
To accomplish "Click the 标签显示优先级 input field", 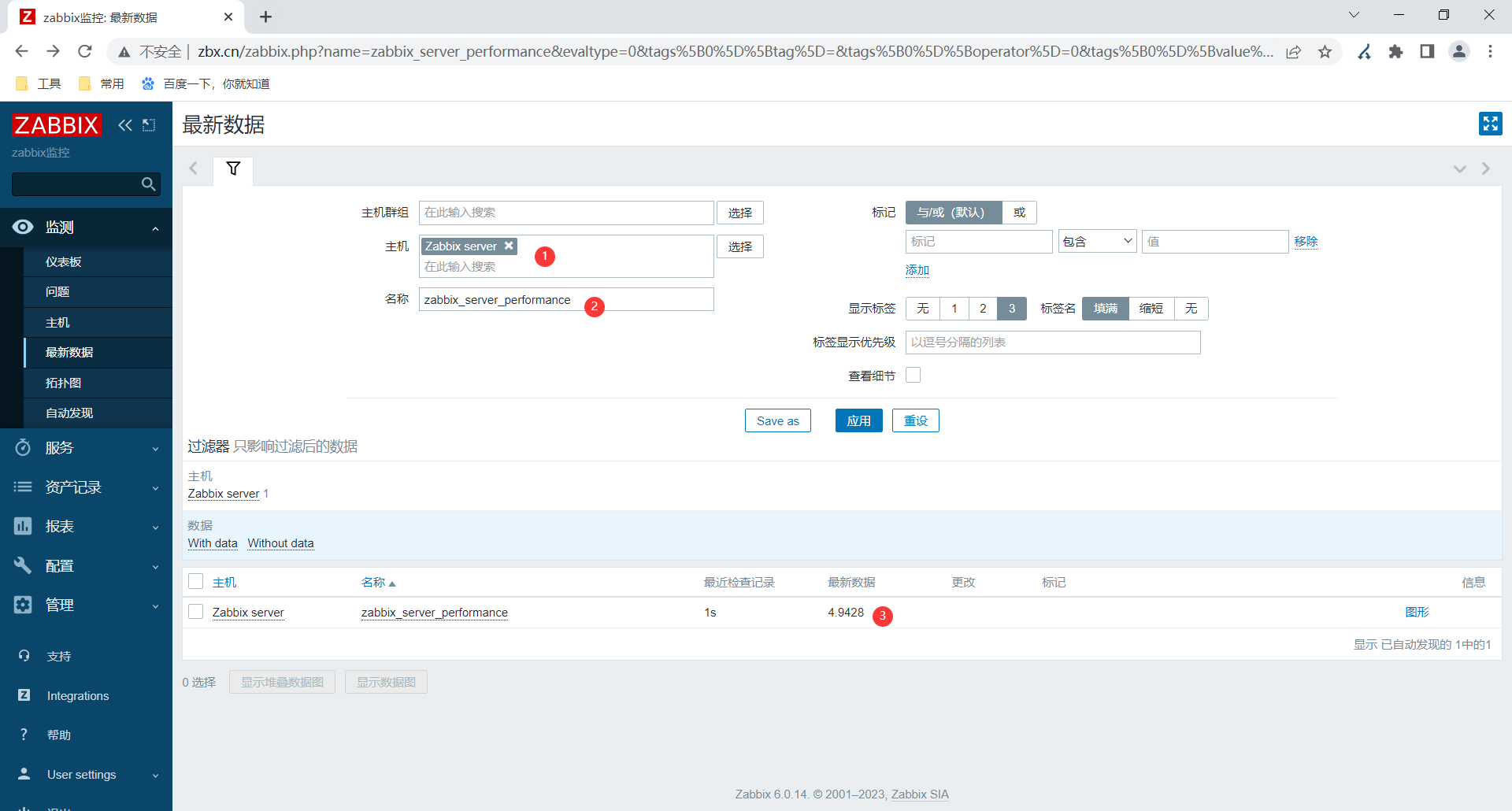I will tap(1053, 343).
